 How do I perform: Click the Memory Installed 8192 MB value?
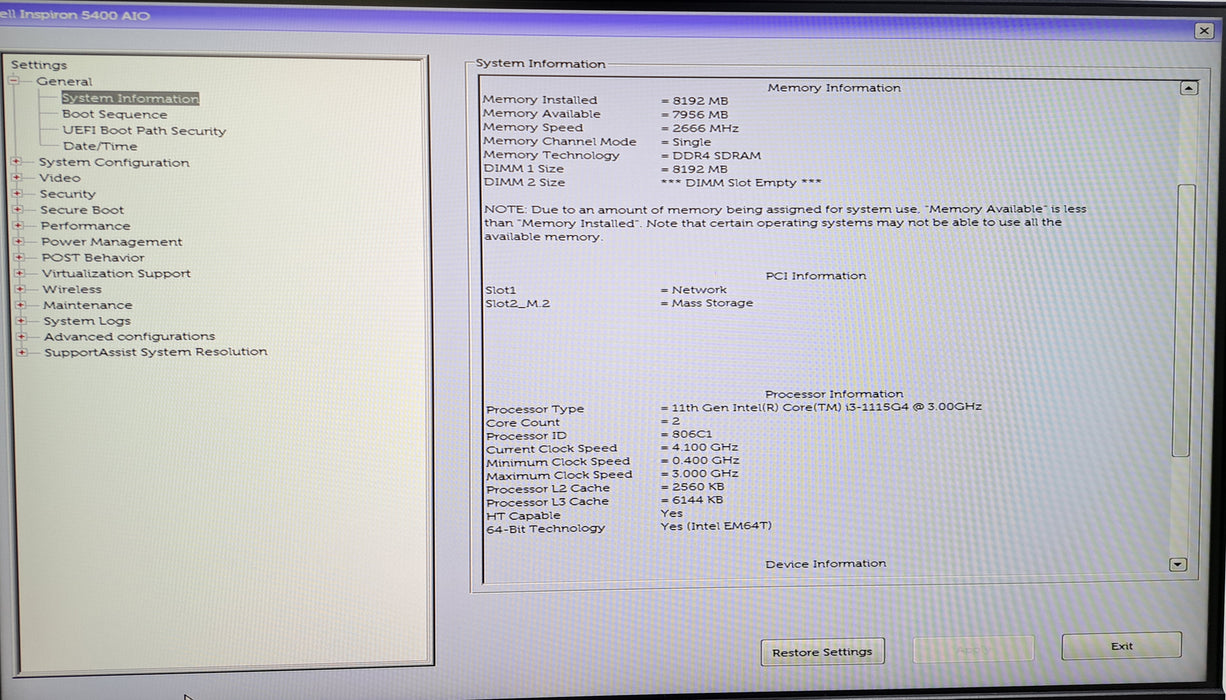click(698, 100)
